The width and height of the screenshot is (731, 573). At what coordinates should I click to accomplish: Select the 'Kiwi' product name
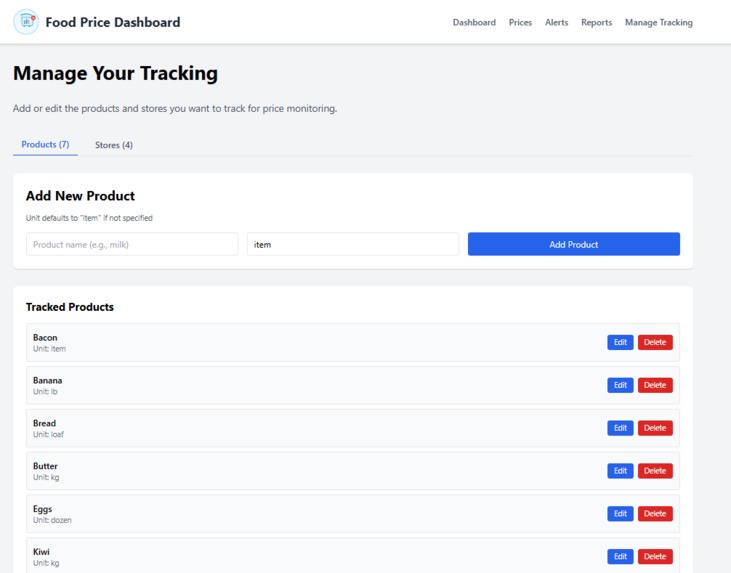coord(41,552)
